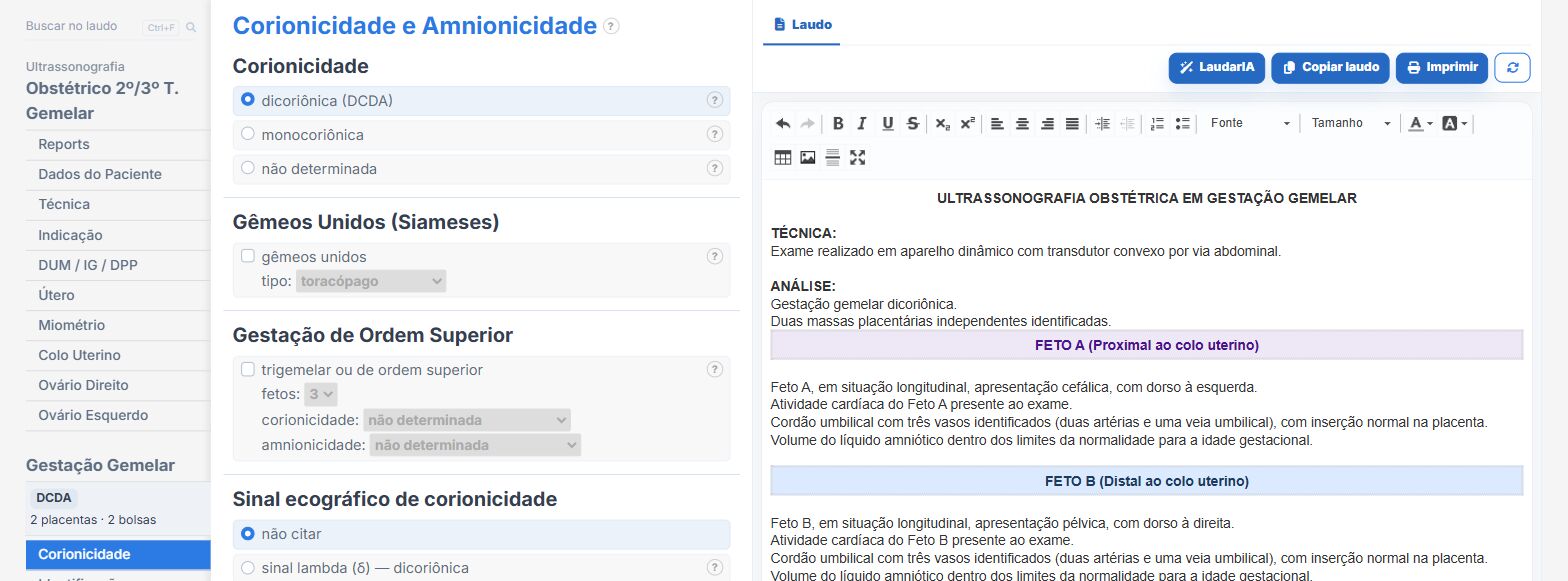The height and width of the screenshot is (581, 1568).
Task: Open help icon for dicoriônica (DCDA)
Action: click(x=714, y=100)
